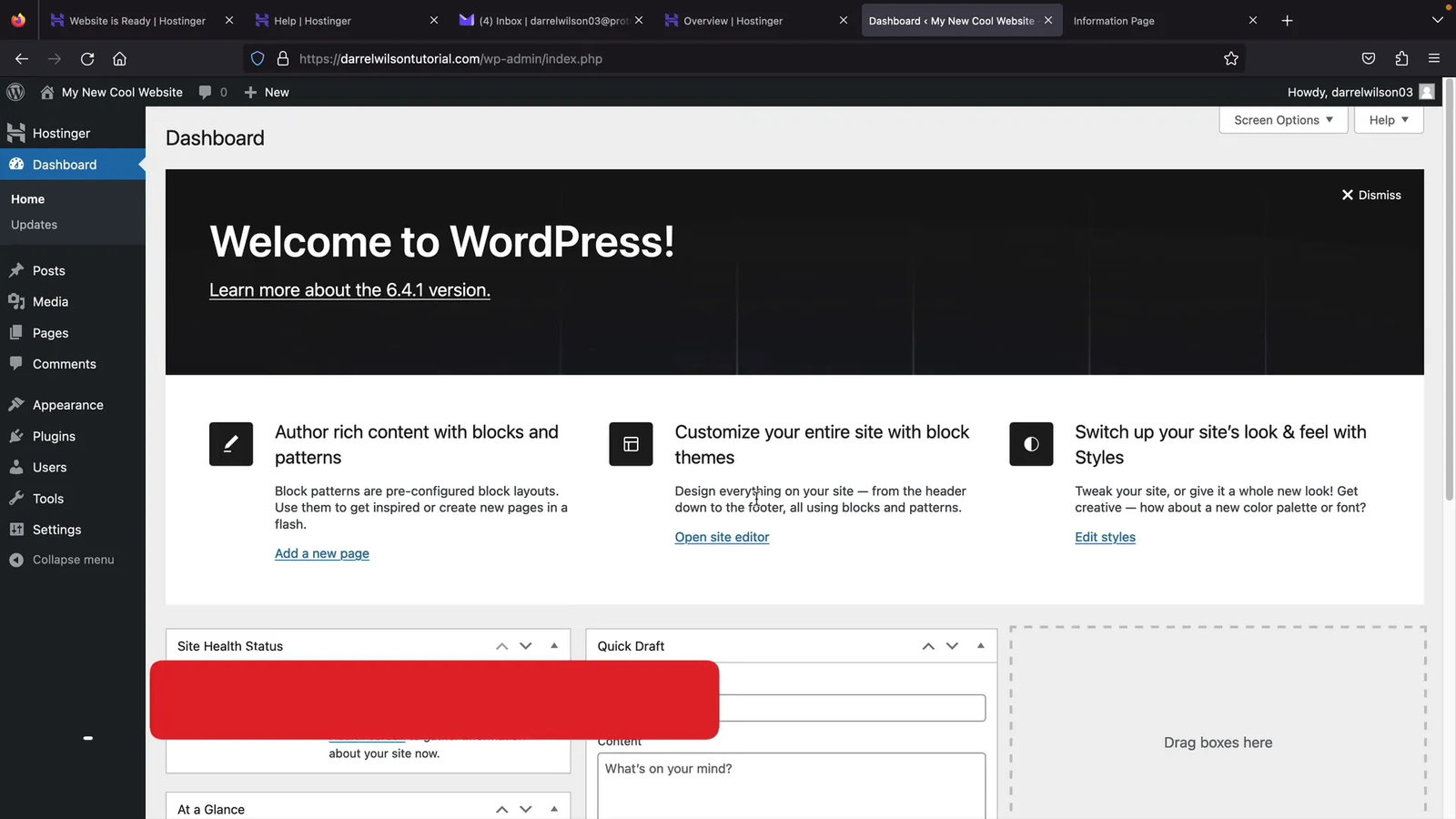The height and width of the screenshot is (819, 1456).
Task: Open the browser hamburger menu
Action: pos(1434,58)
